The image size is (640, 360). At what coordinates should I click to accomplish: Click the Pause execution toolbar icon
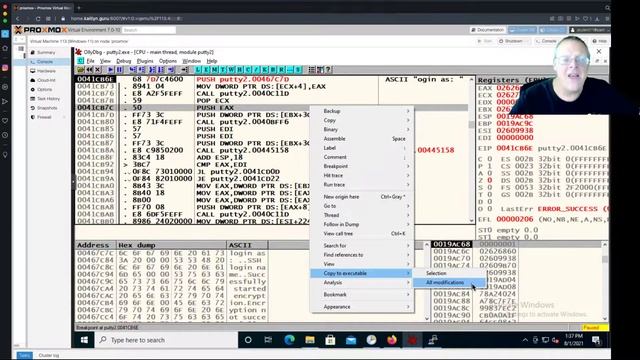point(119,70)
